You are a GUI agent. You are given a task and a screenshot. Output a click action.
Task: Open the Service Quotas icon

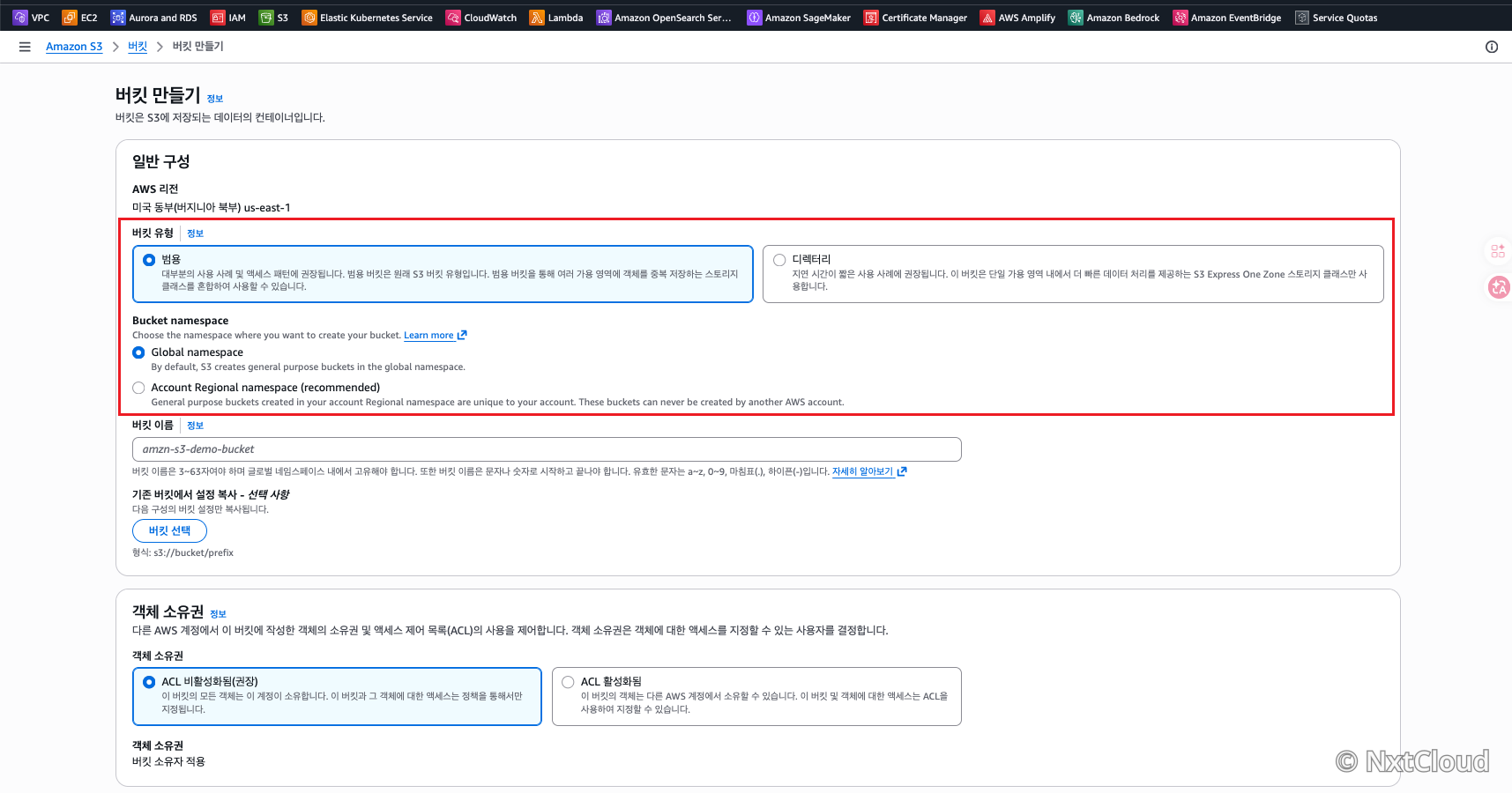point(1302,18)
